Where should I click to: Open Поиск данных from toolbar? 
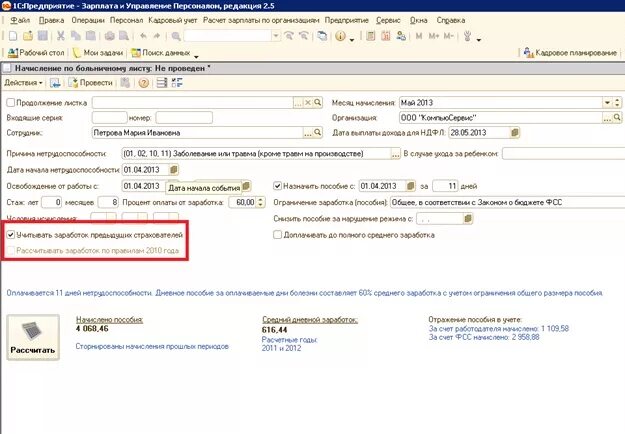point(161,53)
